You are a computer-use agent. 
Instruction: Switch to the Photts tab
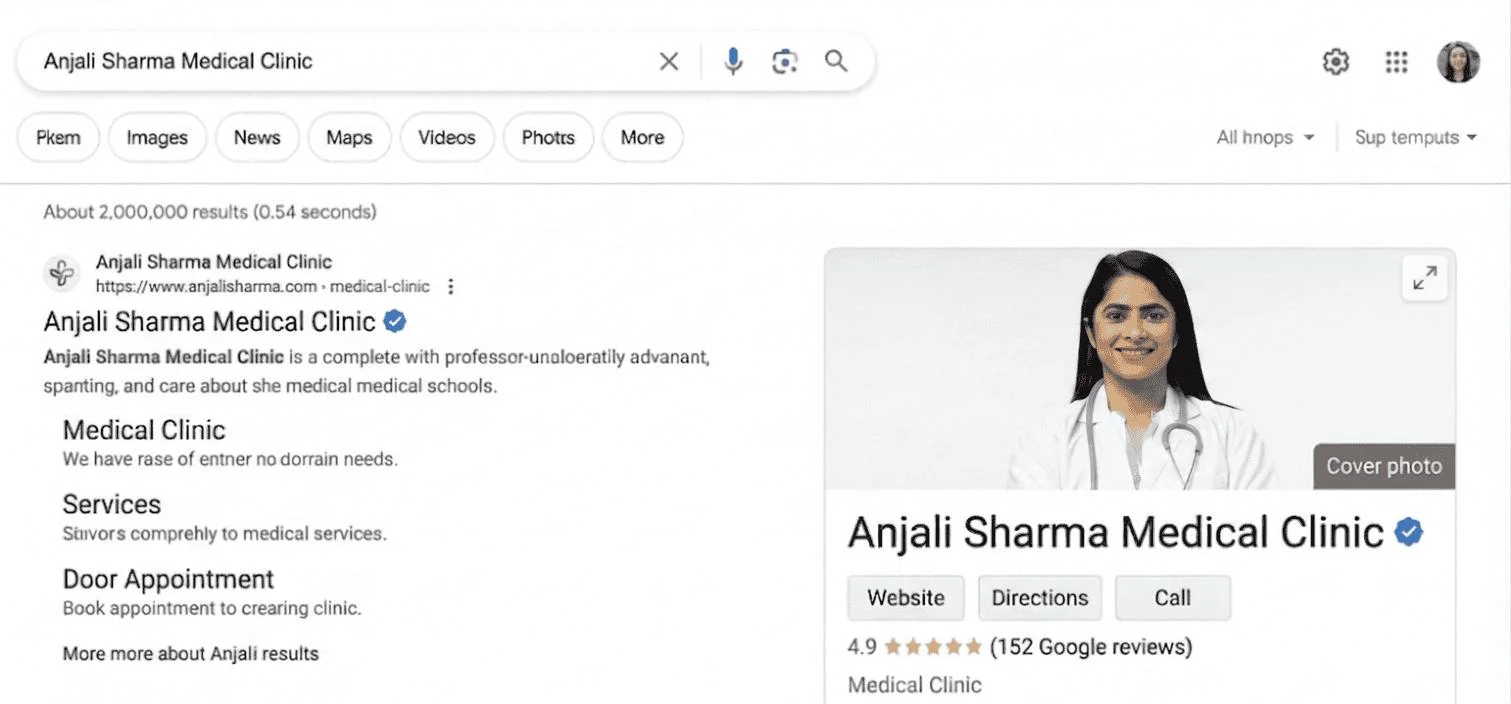tap(548, 138)
